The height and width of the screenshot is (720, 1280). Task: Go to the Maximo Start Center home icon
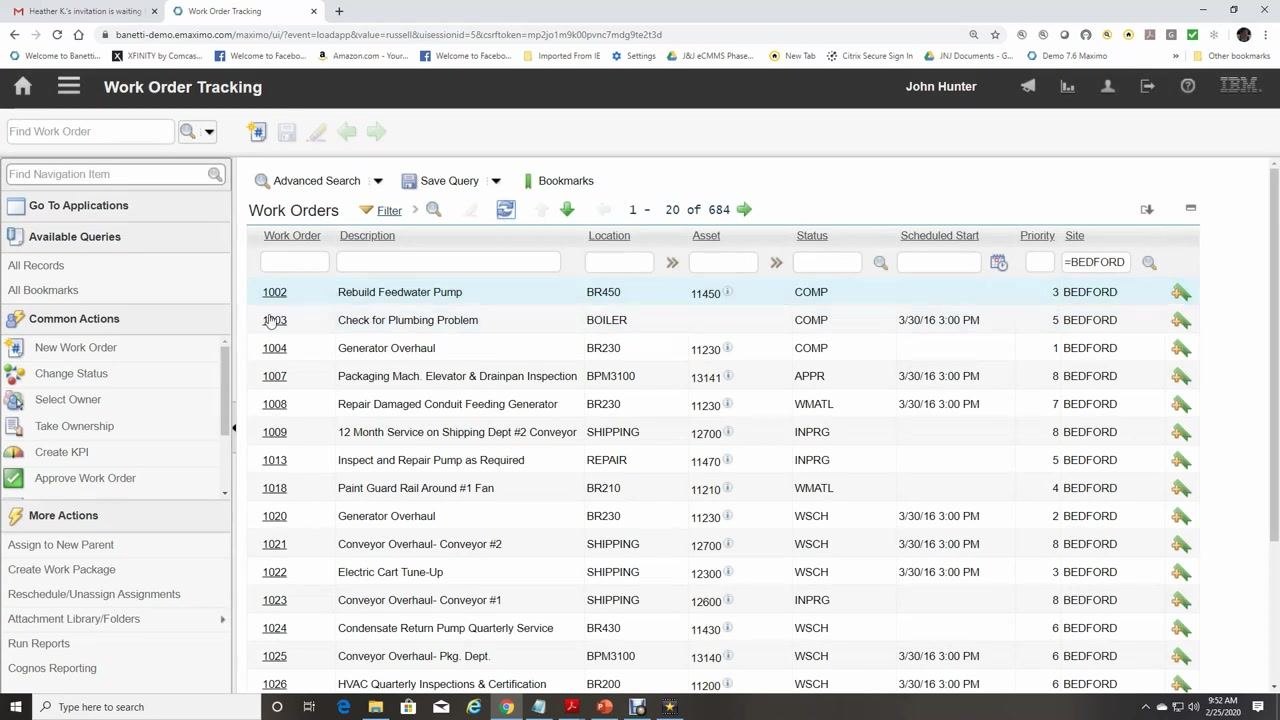click(23, 87)
